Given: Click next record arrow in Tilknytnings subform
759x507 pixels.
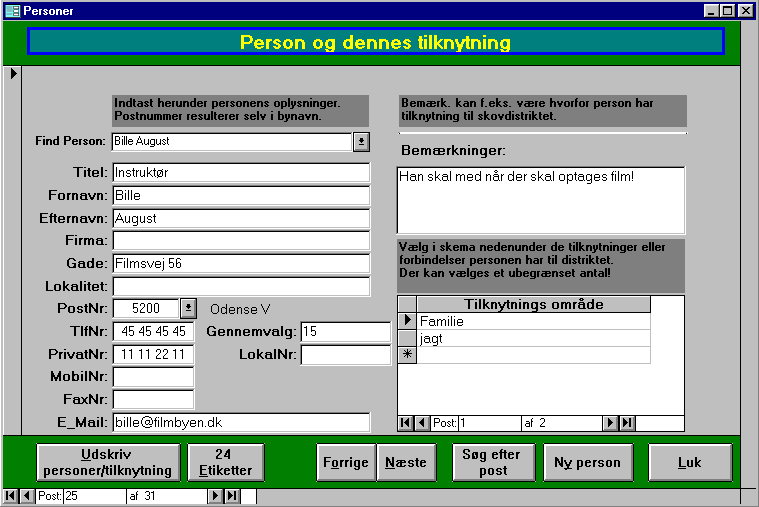Looking at the screenshot, I should pos(610,423).
